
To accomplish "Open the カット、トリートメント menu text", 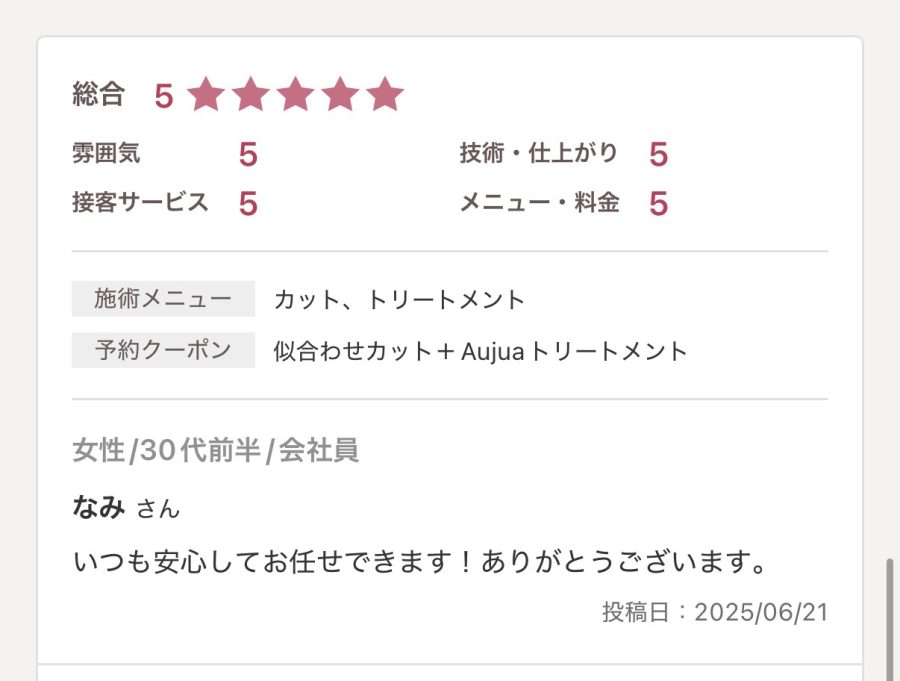I will click(399, 299).
